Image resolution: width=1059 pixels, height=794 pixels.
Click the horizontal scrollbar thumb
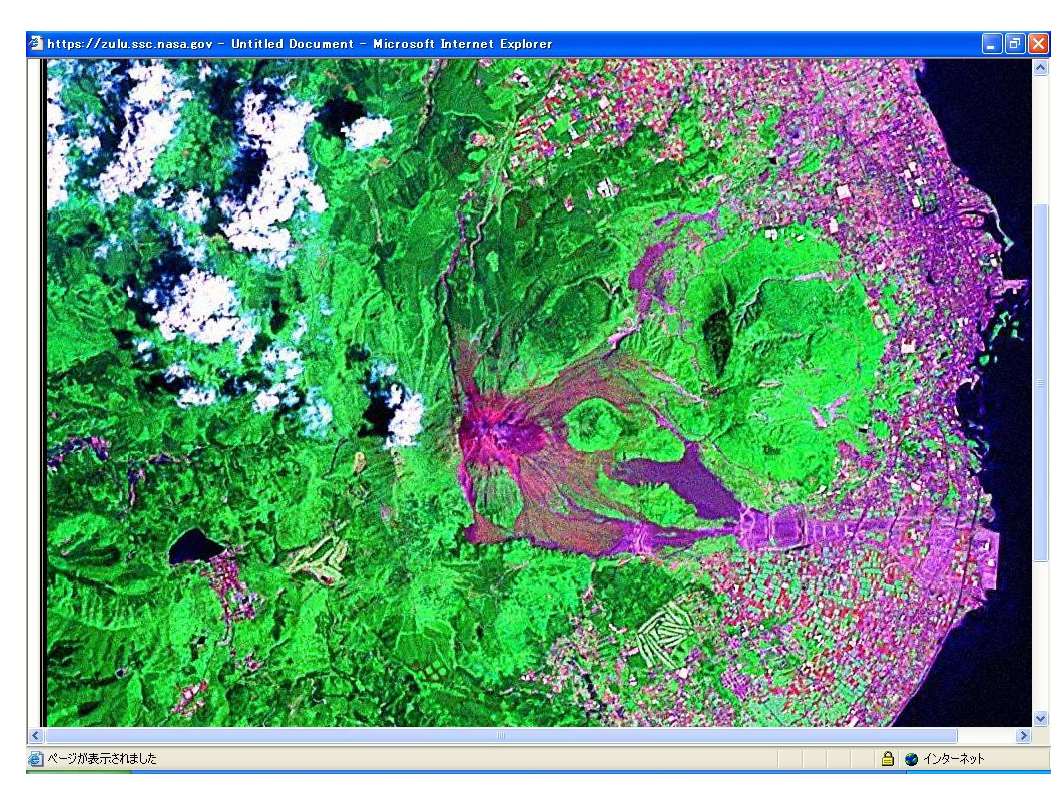point(500,735)
